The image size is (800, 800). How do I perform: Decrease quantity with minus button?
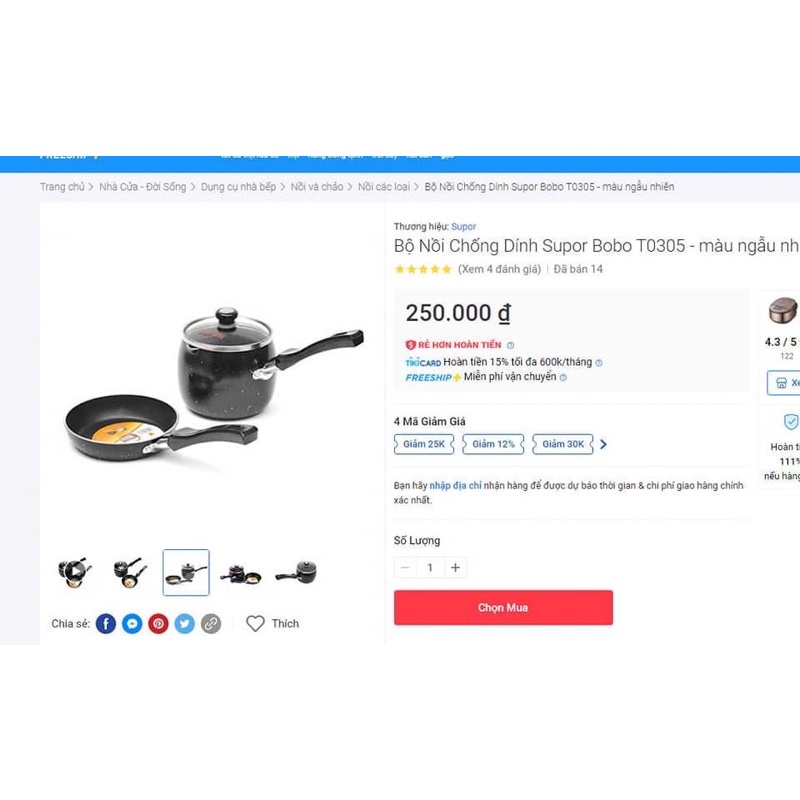point(405,567)
